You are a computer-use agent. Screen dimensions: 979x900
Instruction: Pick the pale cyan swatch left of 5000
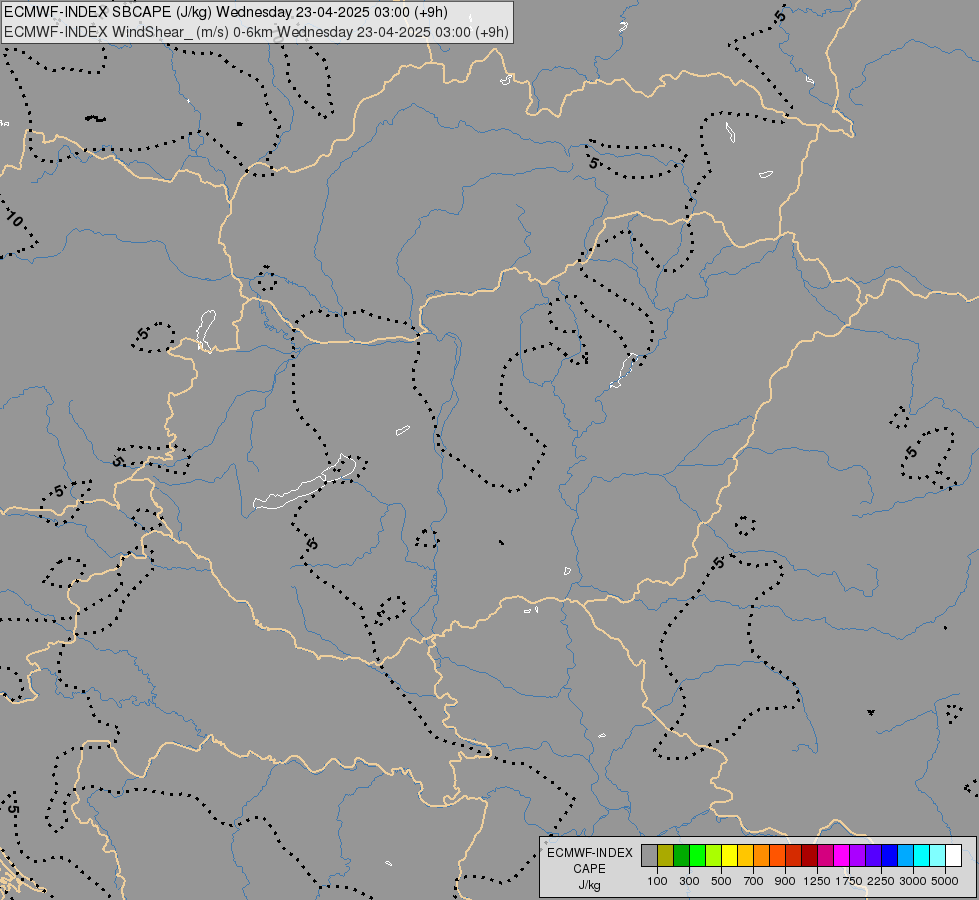(x=937, y=855)
